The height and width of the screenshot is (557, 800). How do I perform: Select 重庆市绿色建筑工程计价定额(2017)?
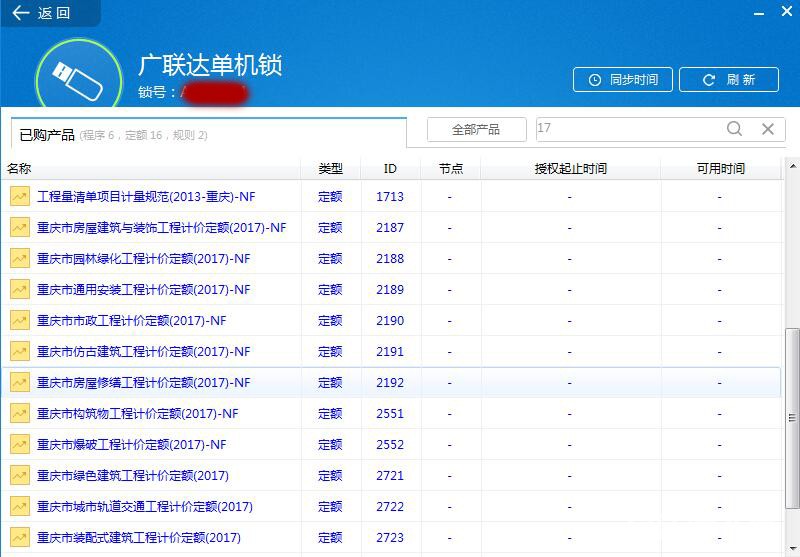(x=133, y=475)
